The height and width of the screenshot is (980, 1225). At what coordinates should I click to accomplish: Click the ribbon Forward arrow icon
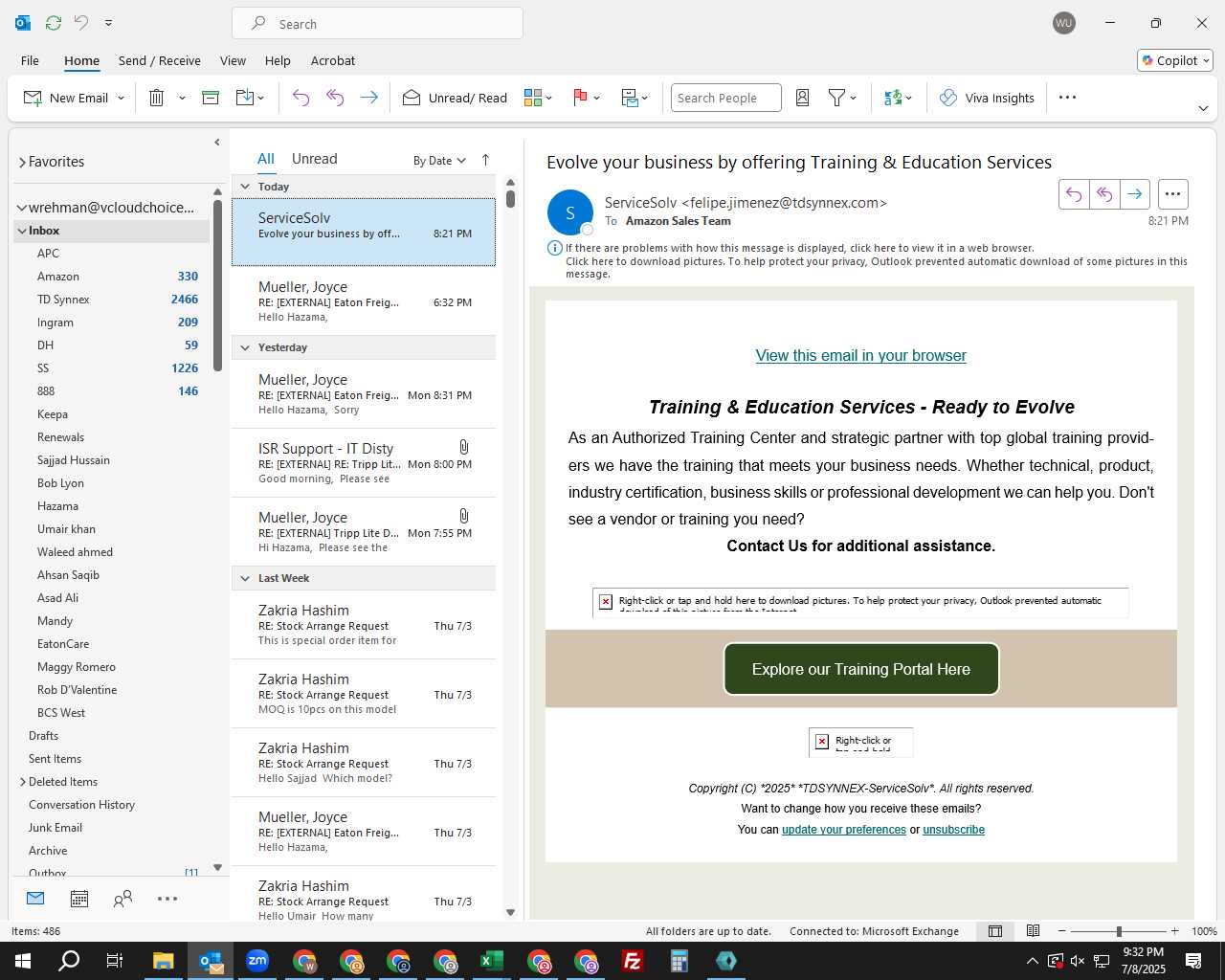369,98
